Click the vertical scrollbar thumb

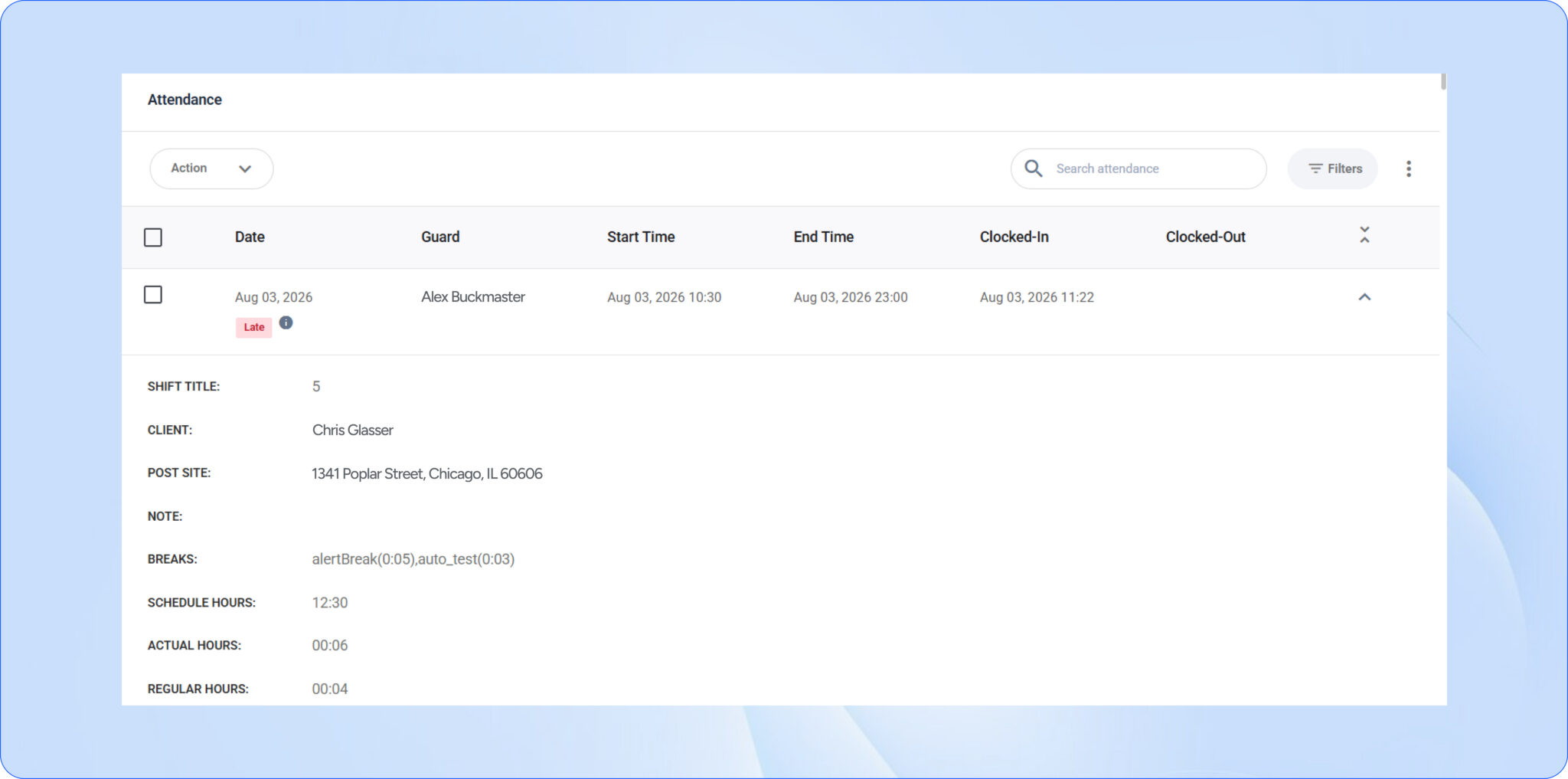pos(1443,82)
